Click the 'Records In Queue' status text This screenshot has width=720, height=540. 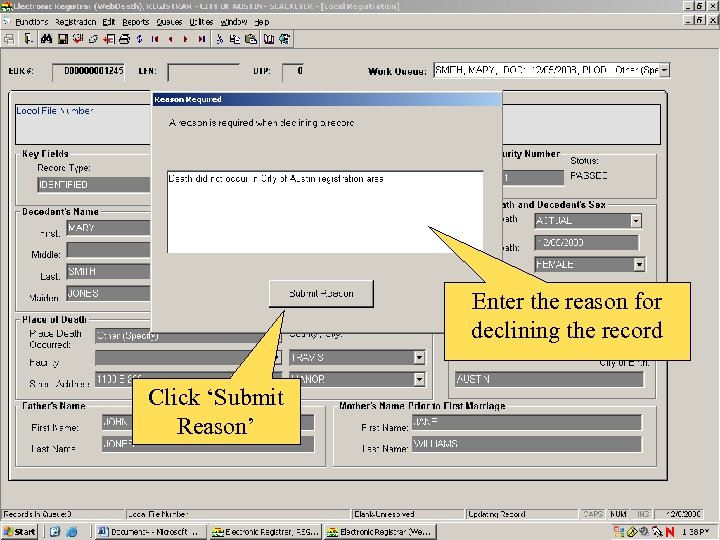point(38,514)
